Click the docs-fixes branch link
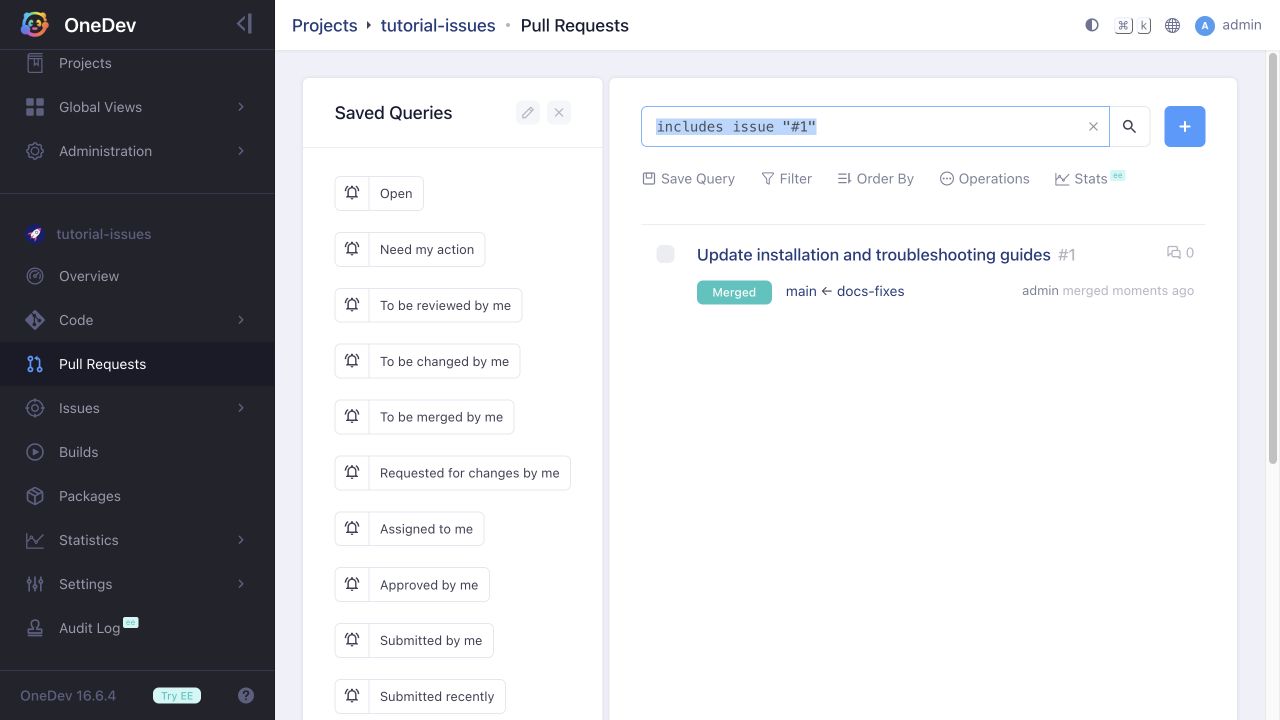The height and width of the screenshot is (720, 1280). pyautogui.click(x=870, y=291)
